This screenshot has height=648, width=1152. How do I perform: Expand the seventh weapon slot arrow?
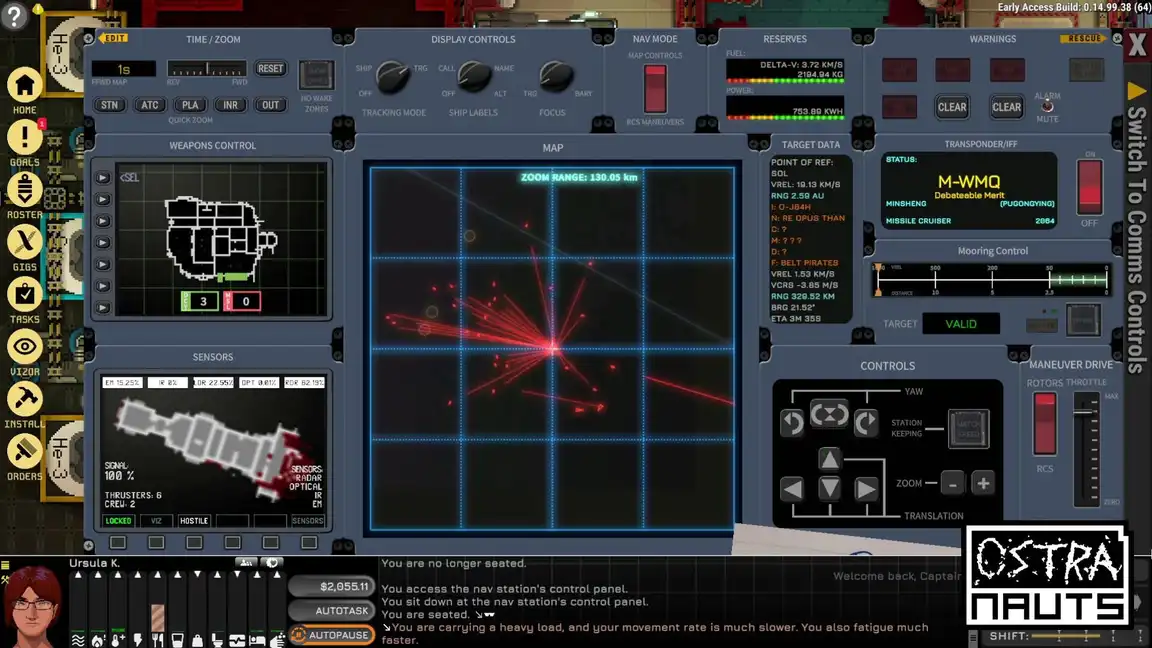103,308
